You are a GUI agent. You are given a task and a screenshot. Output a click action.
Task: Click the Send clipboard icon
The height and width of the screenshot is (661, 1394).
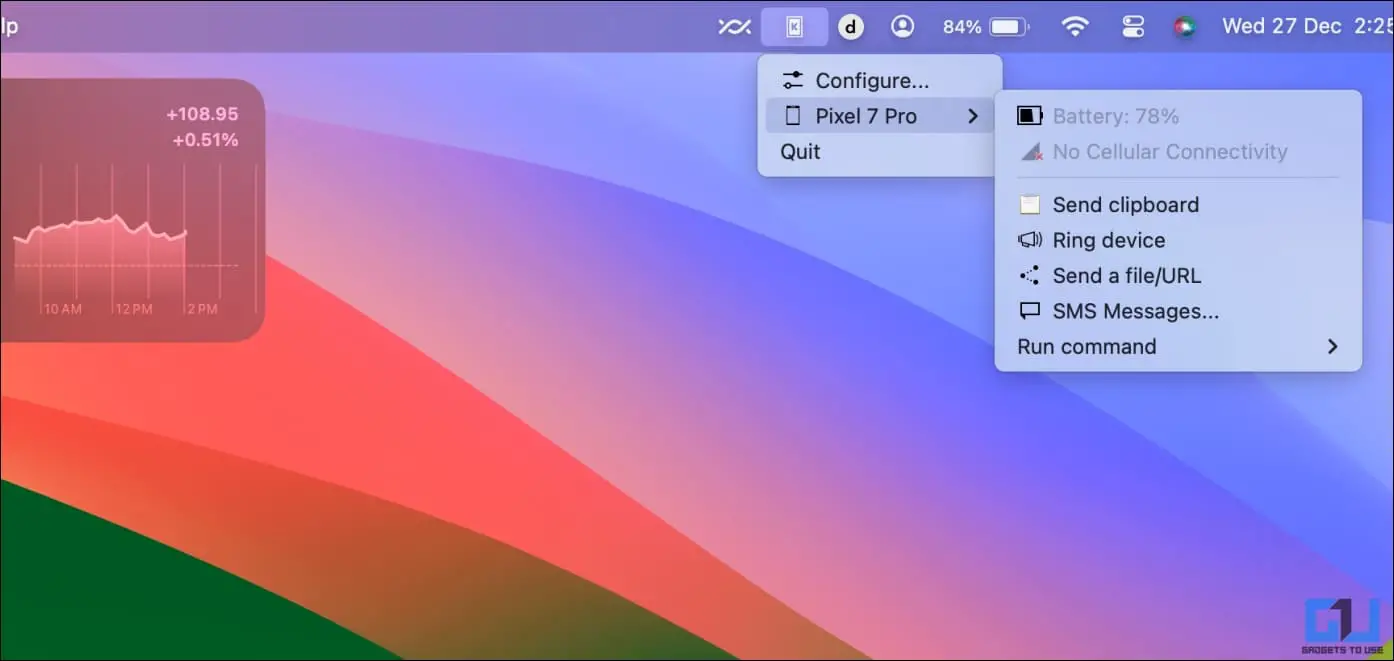tap(1030, 205)
